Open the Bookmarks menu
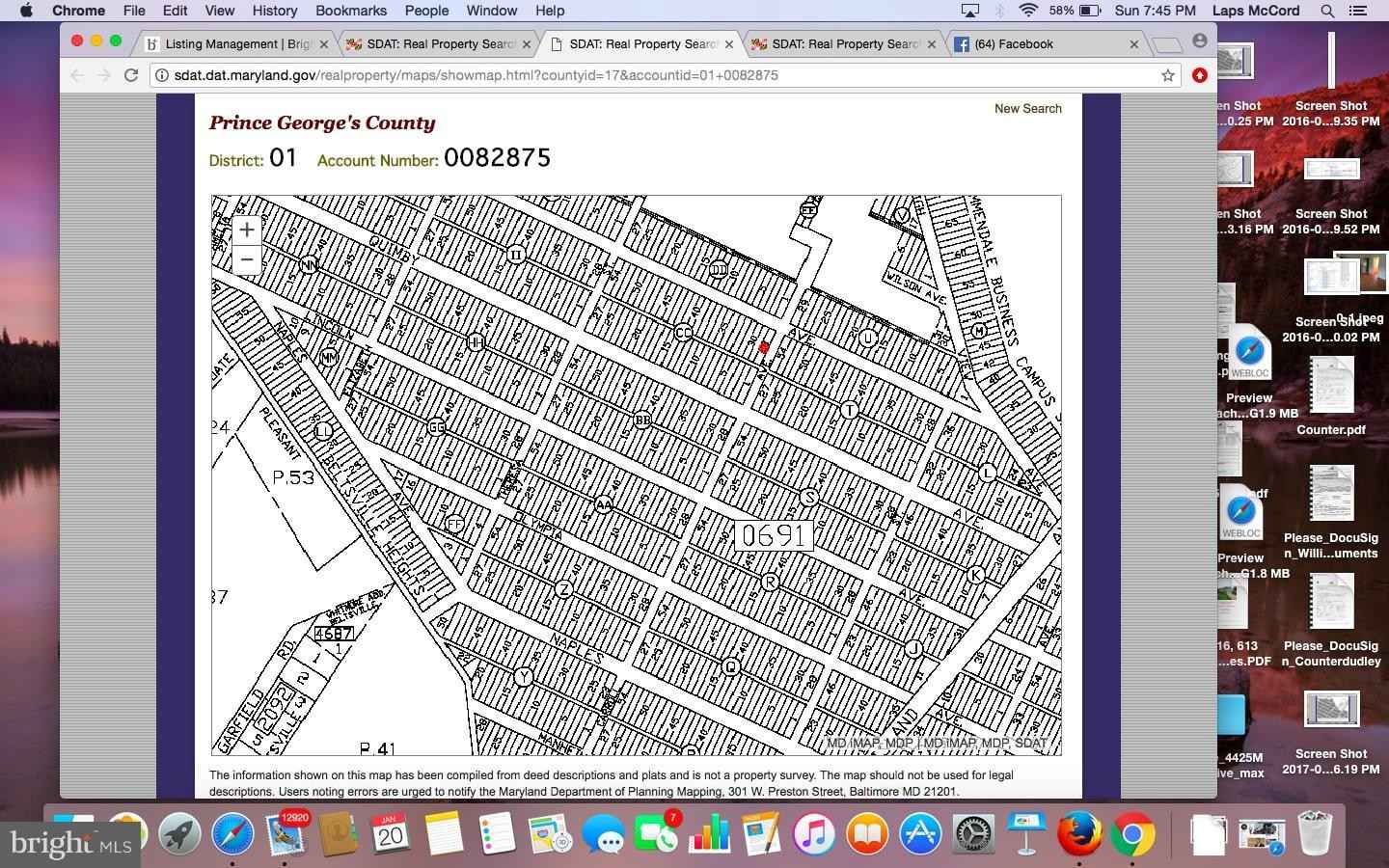 pos(351,11)
